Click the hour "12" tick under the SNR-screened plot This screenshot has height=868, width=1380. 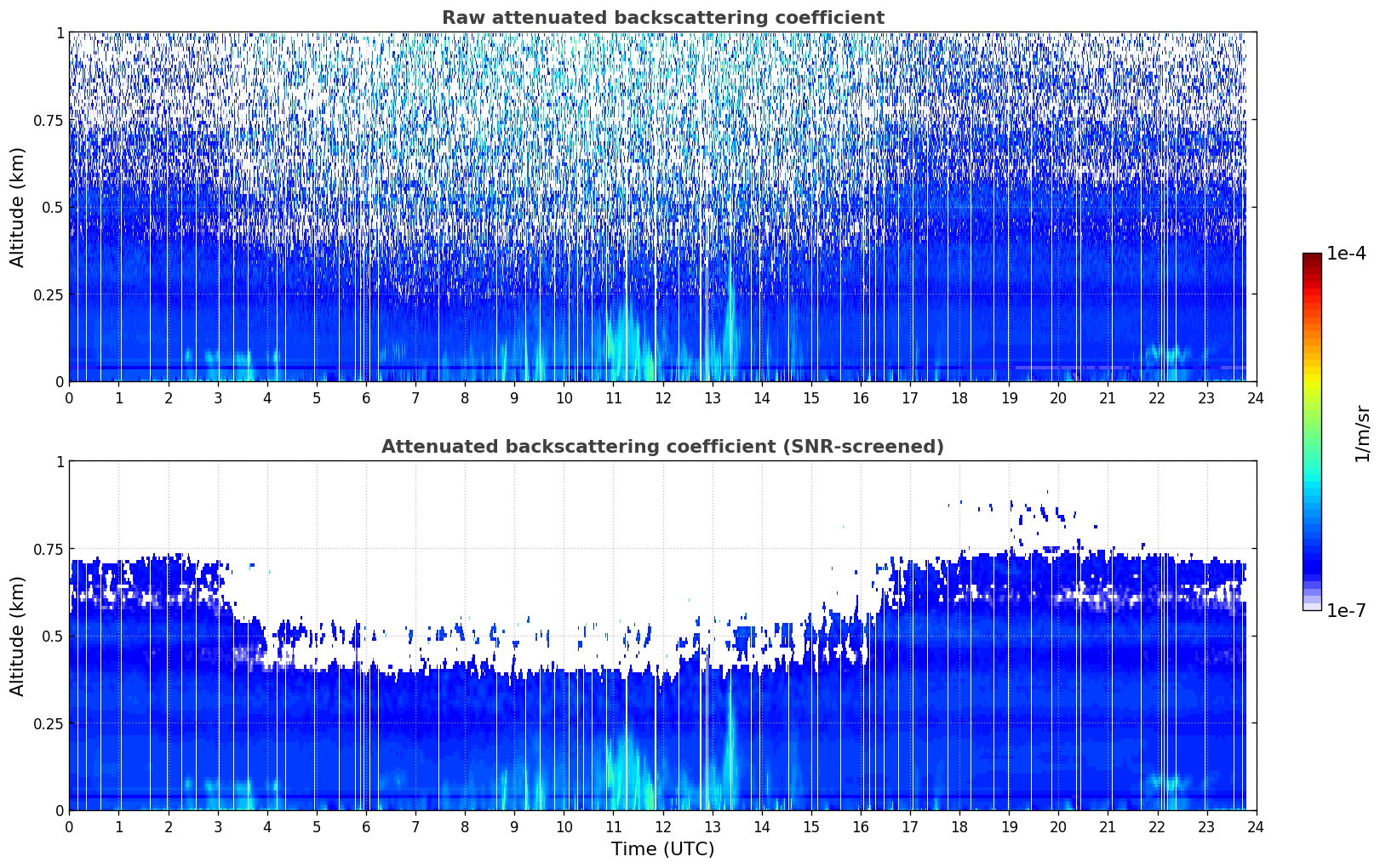click(x=663, y=826)
